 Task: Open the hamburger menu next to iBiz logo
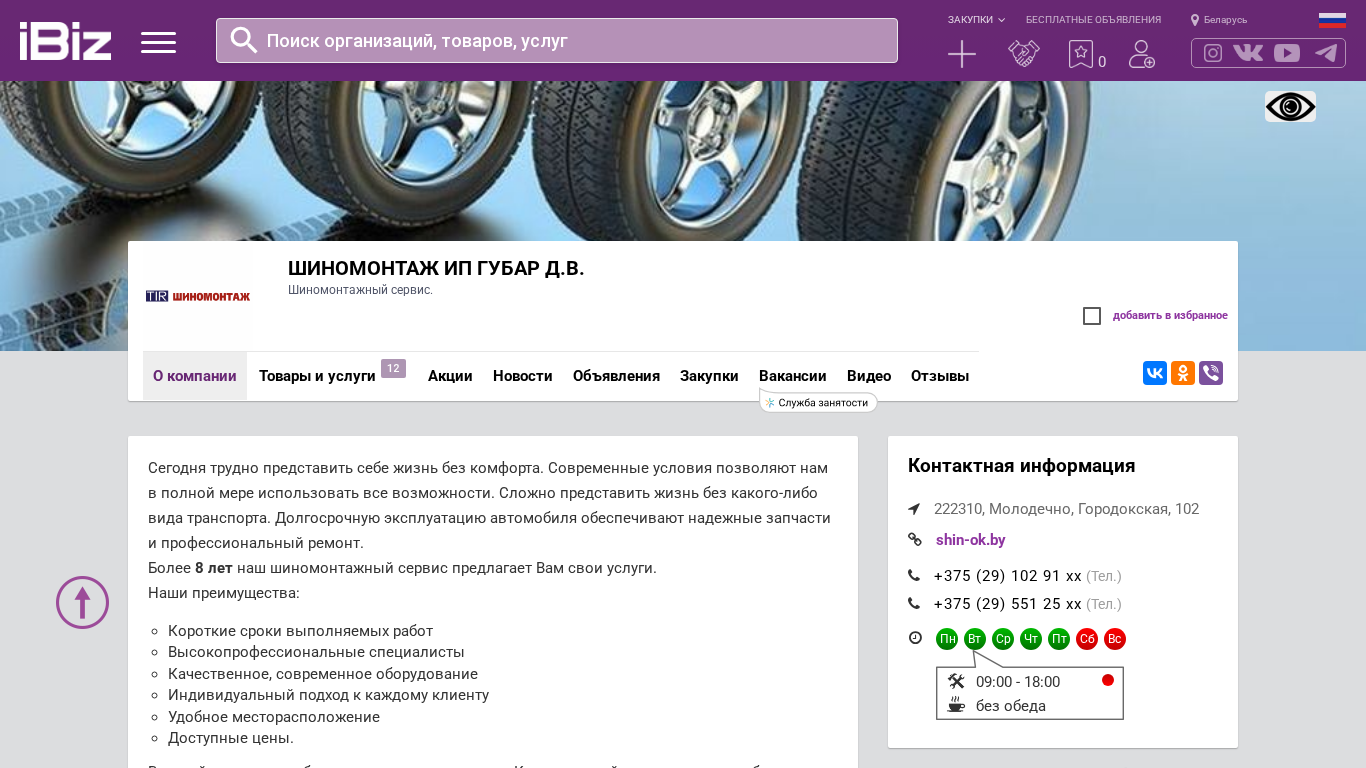tap(158, 42)
